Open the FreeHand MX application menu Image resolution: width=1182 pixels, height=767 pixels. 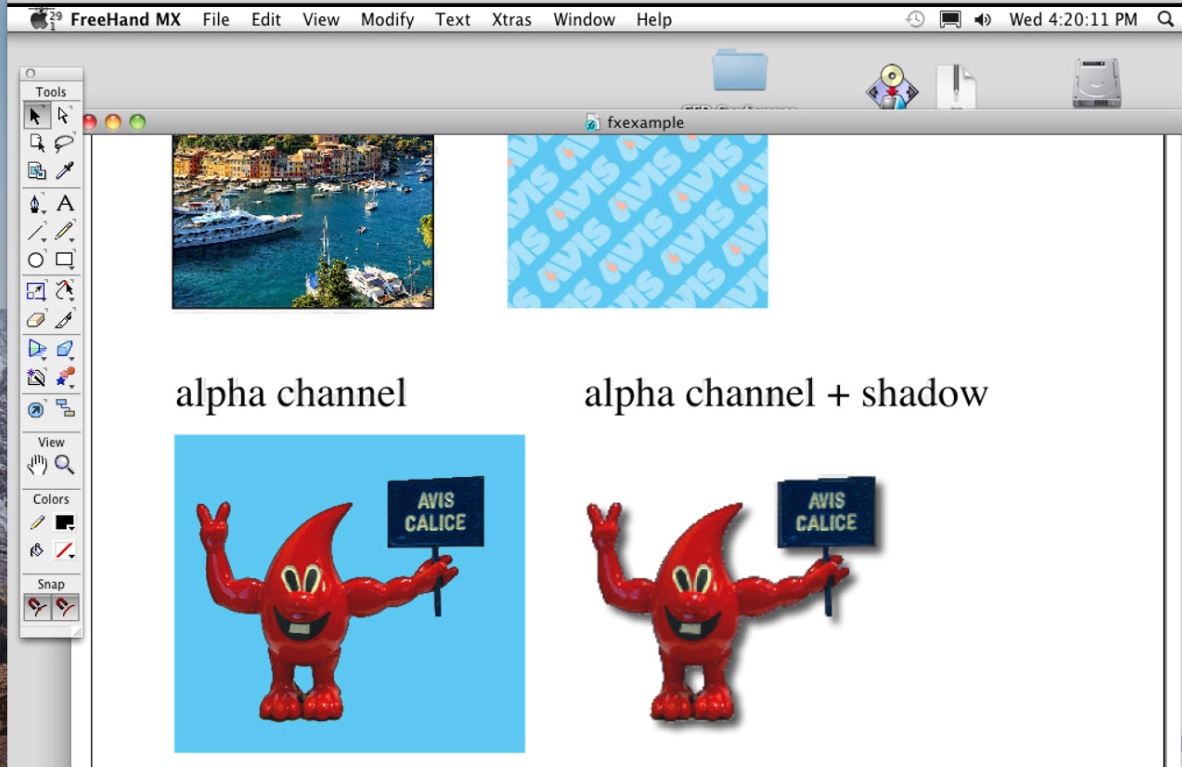click(126, 20)
